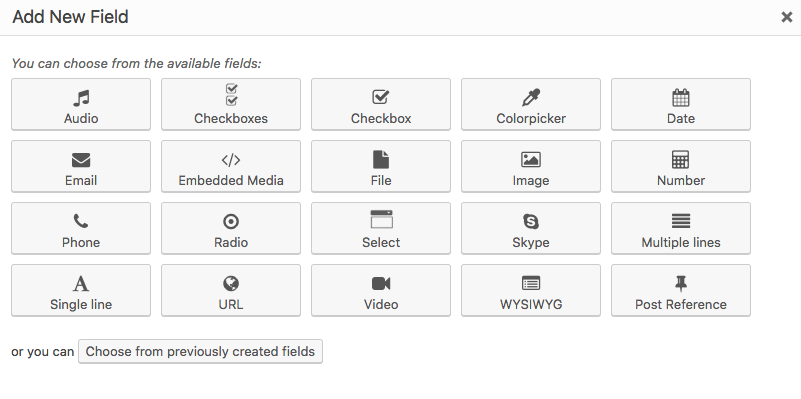Choose the Checkboxes field type

[231, 104]
